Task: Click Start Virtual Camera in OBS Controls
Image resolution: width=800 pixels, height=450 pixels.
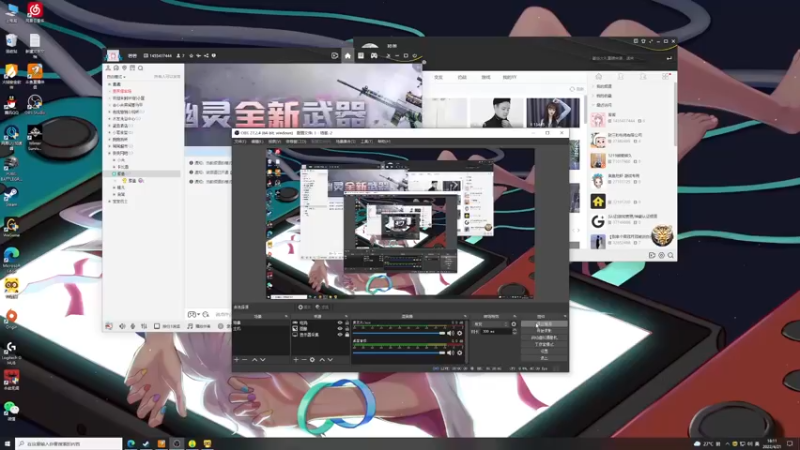Action: click(x=544, y=337)
